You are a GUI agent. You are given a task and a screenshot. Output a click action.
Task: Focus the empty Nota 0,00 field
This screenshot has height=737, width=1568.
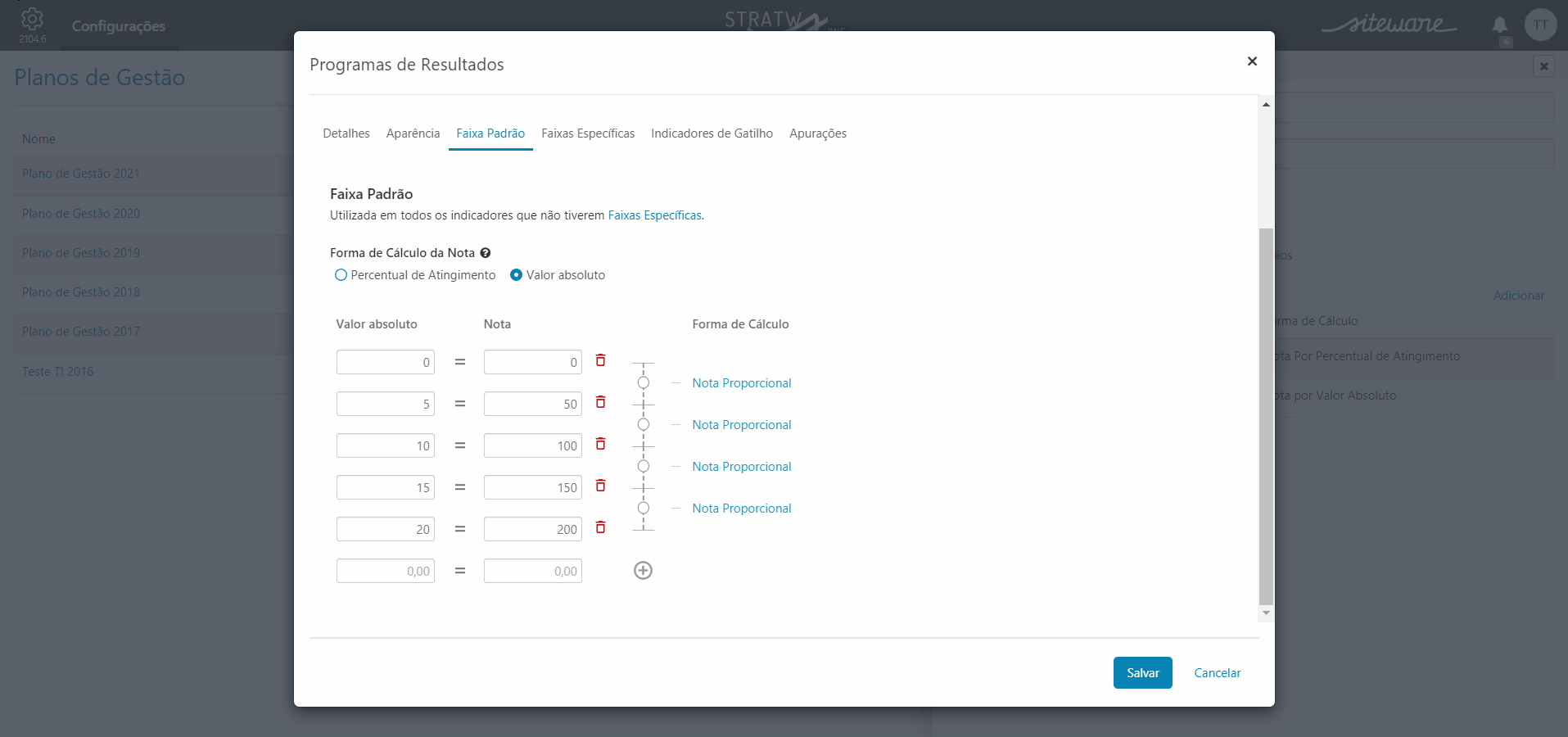tap(532, 571)
